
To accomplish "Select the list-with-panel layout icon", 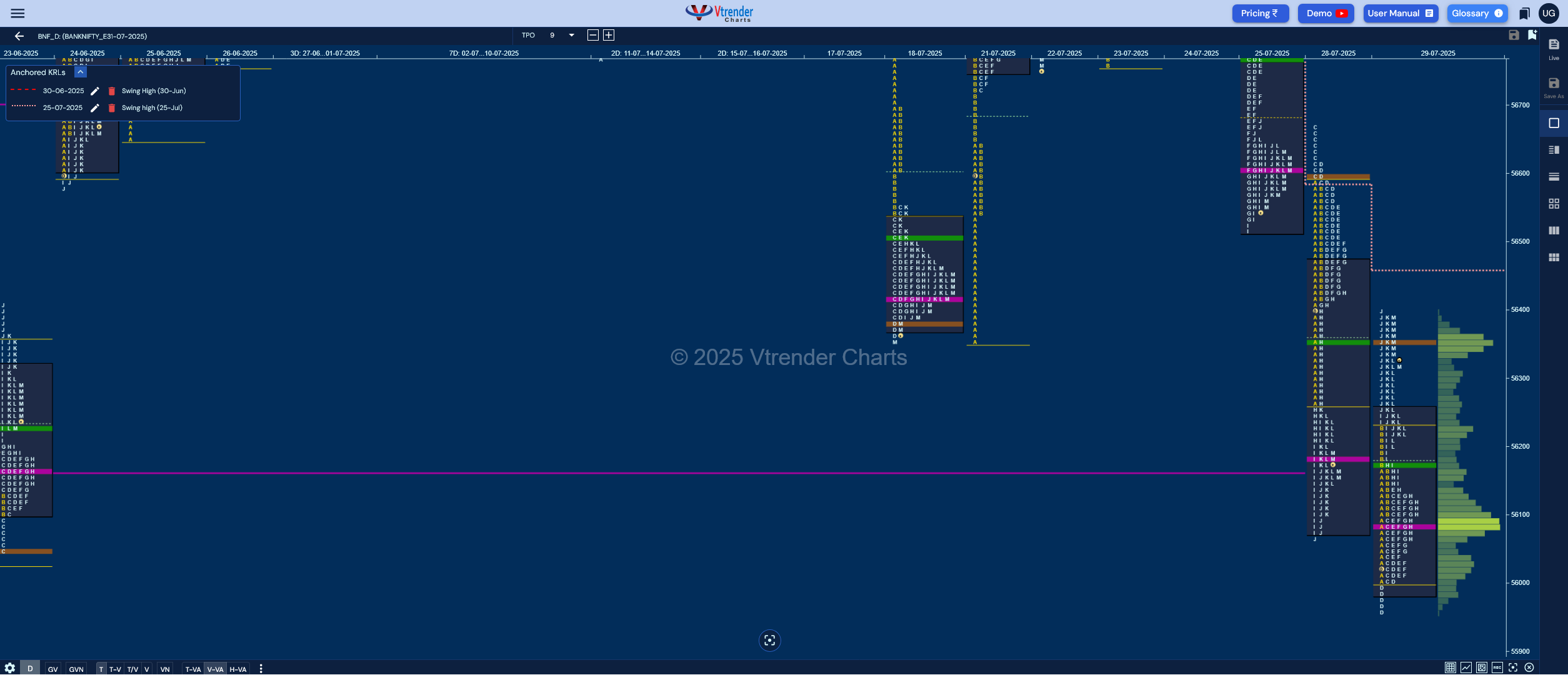I will click(x=1554, y=150).
